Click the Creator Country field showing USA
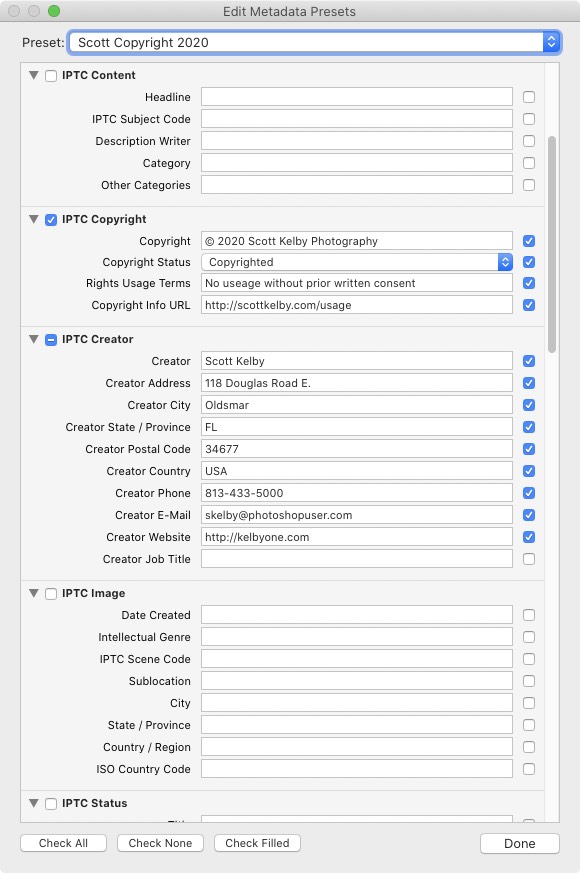Viewport: 580px width, 873px height. tap(357, 471)
